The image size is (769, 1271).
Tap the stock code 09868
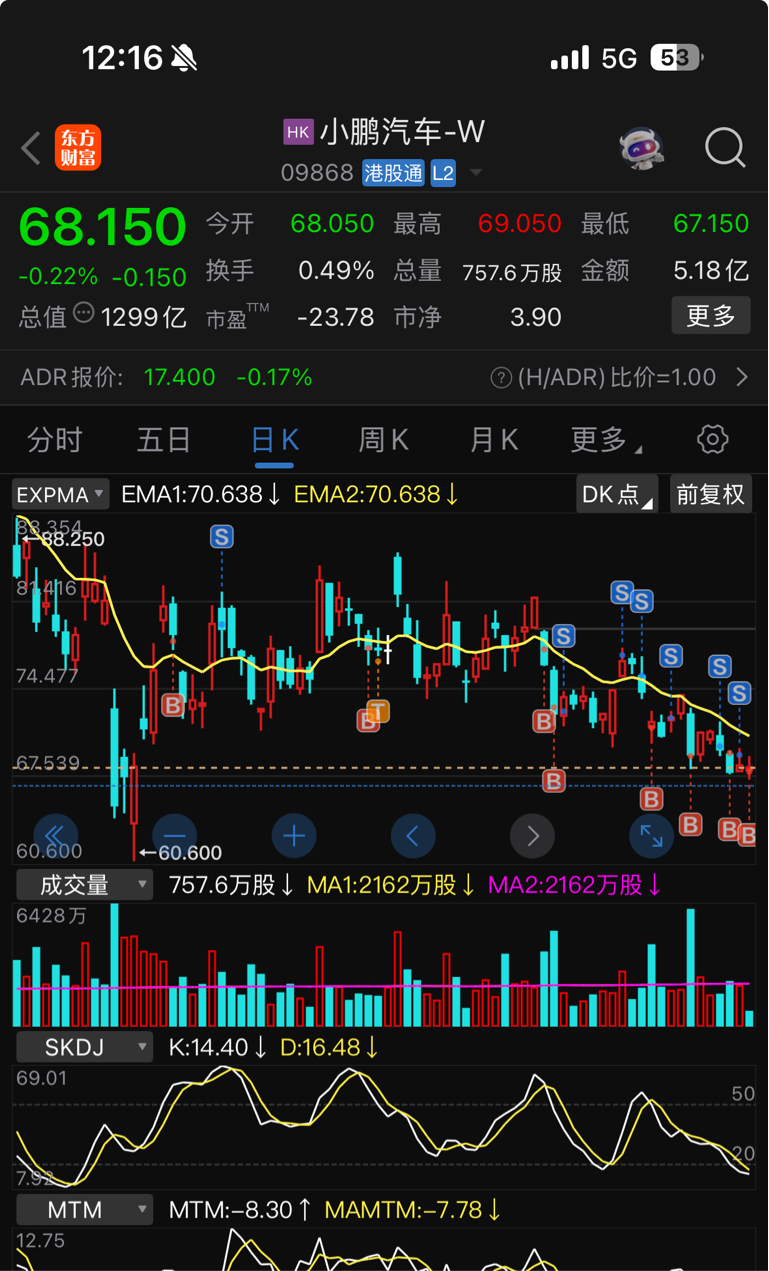click(x=317, y=173)
